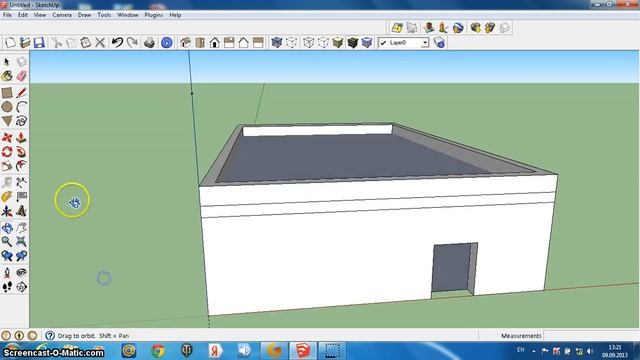
Task: Click the Zoom Extents tool
Action: 21,242
